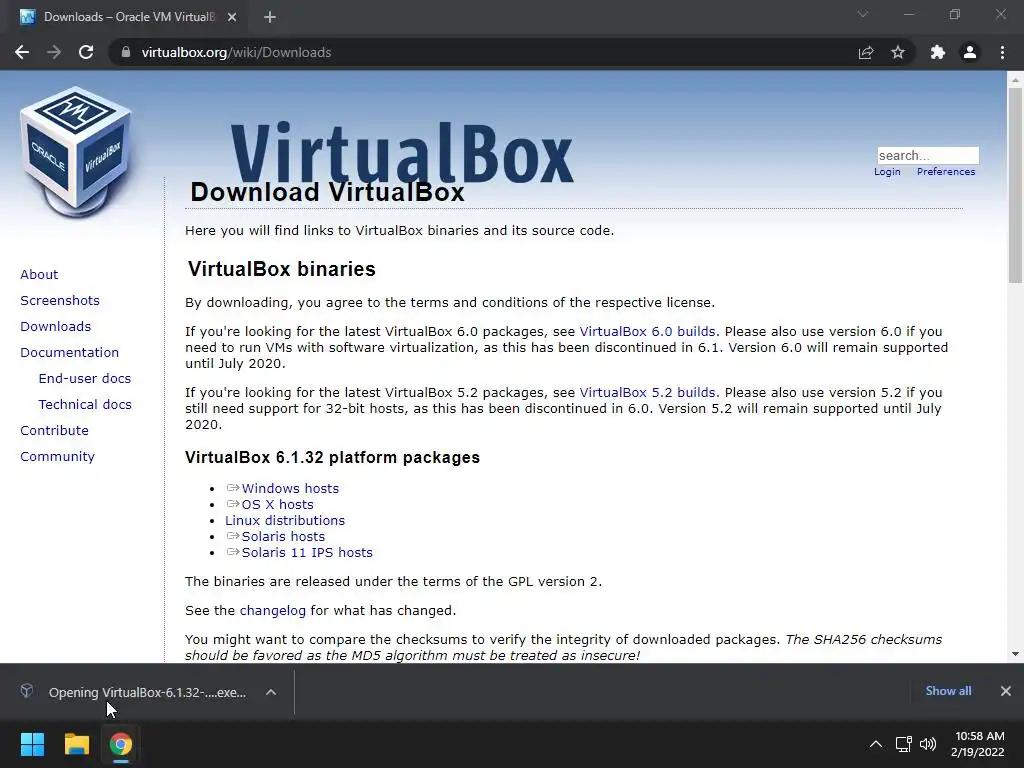The image size is (1024, 768).
Task: Click the scrollbar down arrow
Action: pyautogui.click(x=1015, y=654)
